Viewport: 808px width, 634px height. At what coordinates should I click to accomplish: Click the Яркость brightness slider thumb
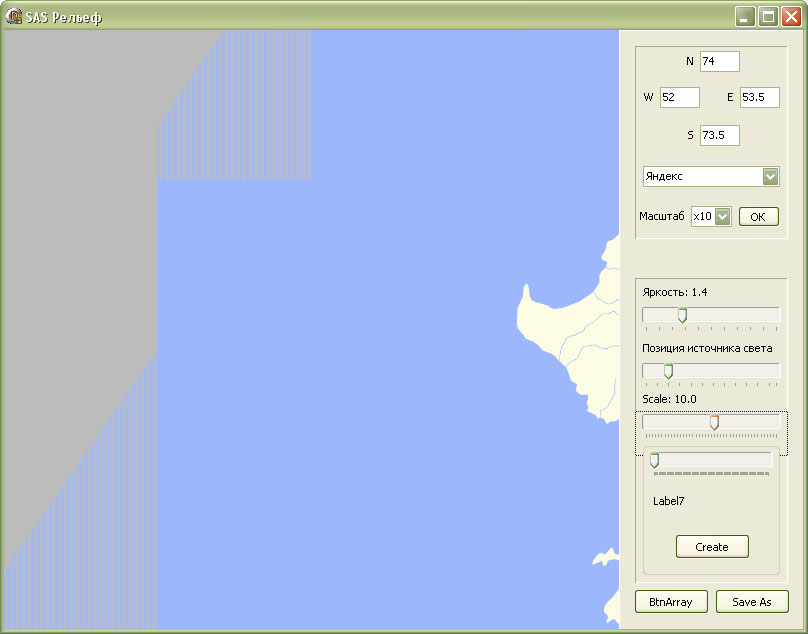[682, 315]
